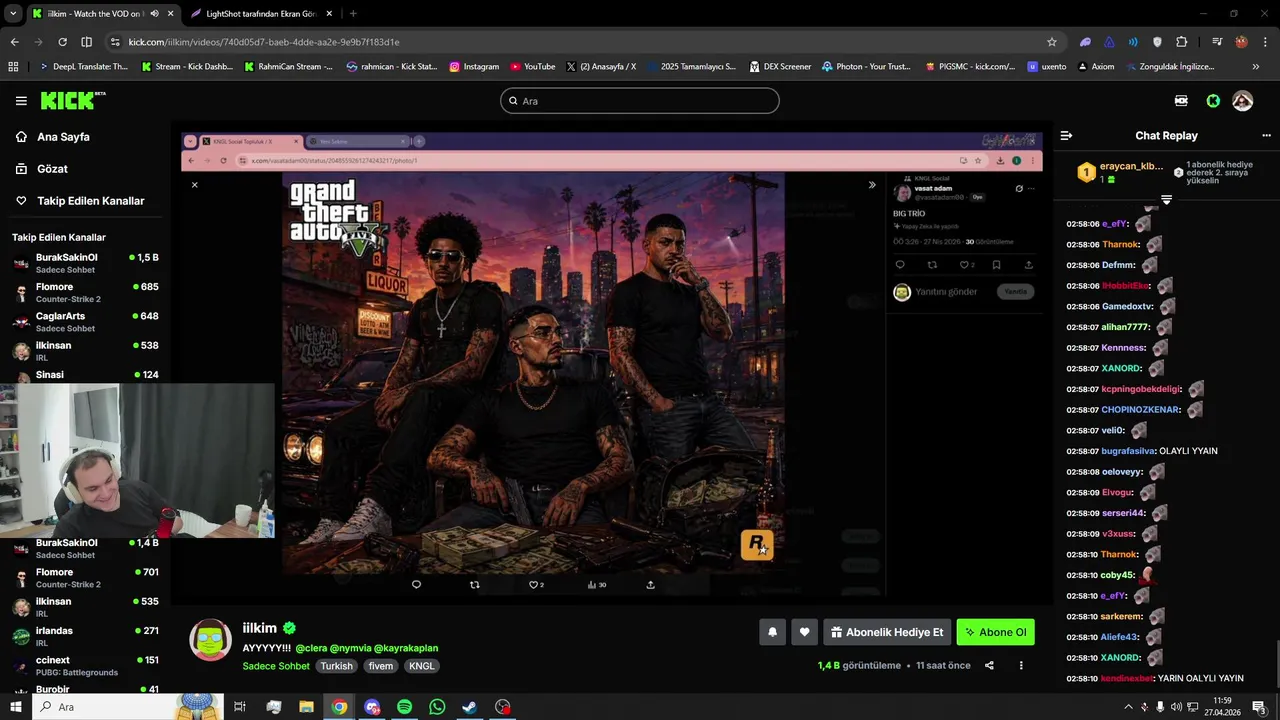Click the reply icon under the photo
This screenshot has width=1280, height=720.
[x=416, y=585]
